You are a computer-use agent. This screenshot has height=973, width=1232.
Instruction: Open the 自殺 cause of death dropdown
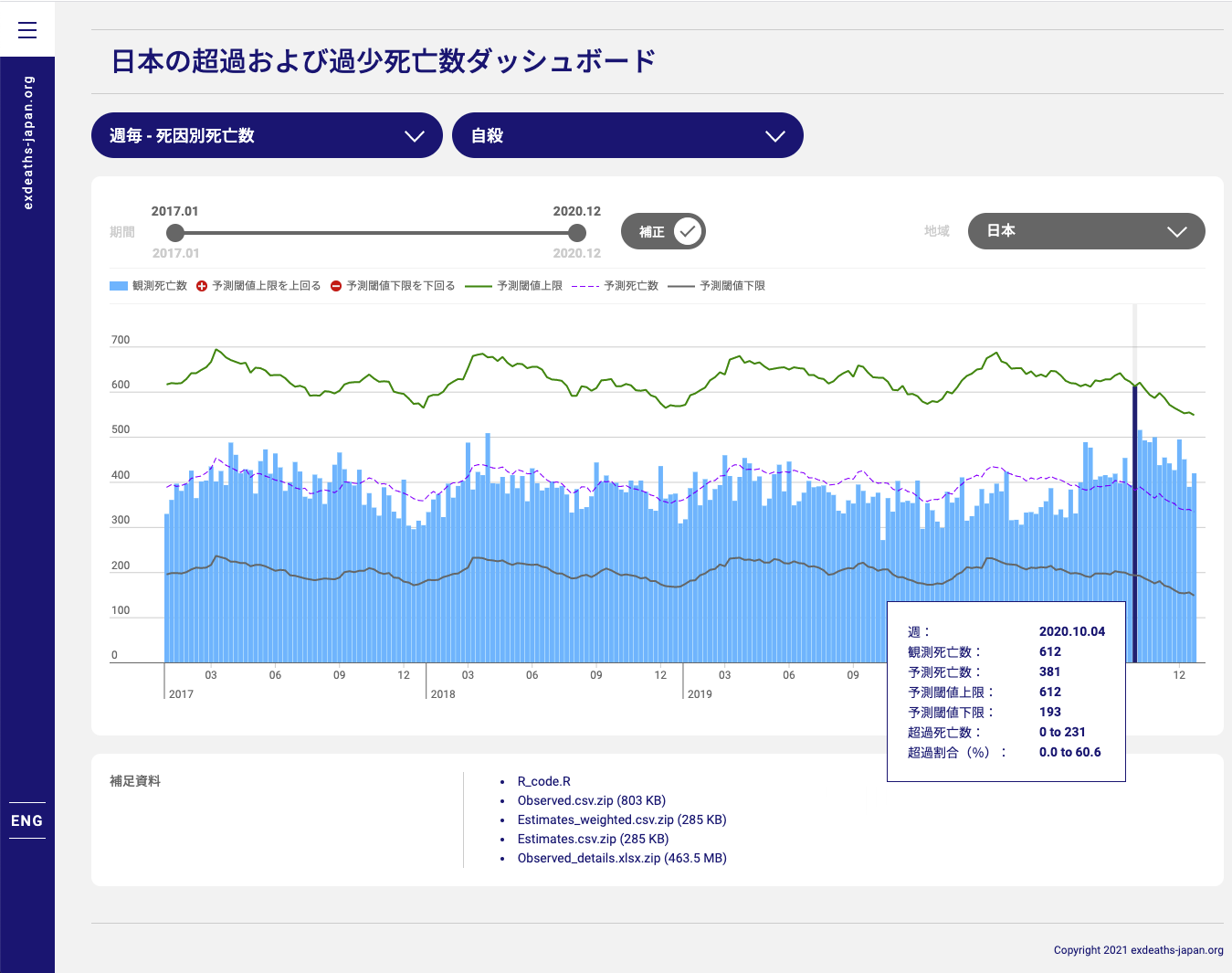[x=627, y=135]
